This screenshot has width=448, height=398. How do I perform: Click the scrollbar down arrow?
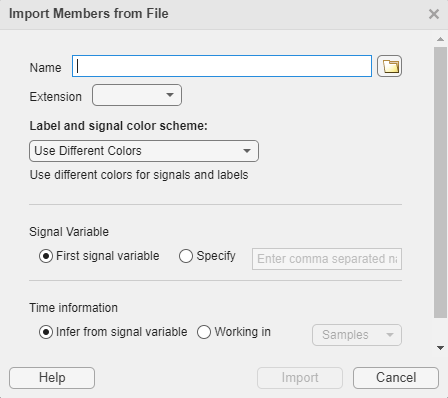[x=440, y=348]
